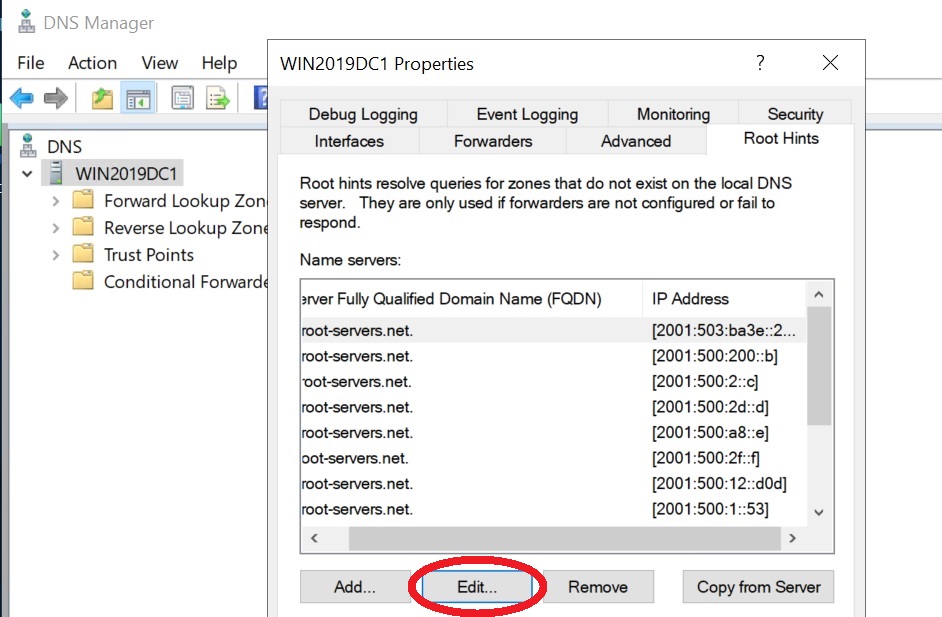Click the Up One Level folder icon
Screen dimensions: 942x617
pyautogui.click(x=102, y=98)
